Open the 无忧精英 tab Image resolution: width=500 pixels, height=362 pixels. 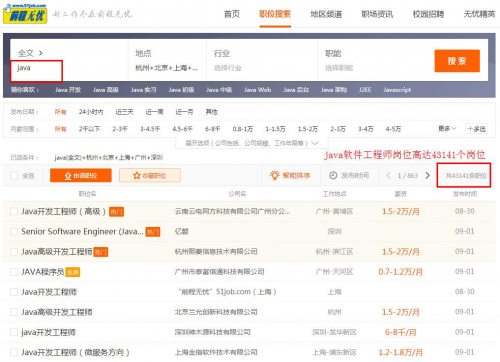pos(479,14)
